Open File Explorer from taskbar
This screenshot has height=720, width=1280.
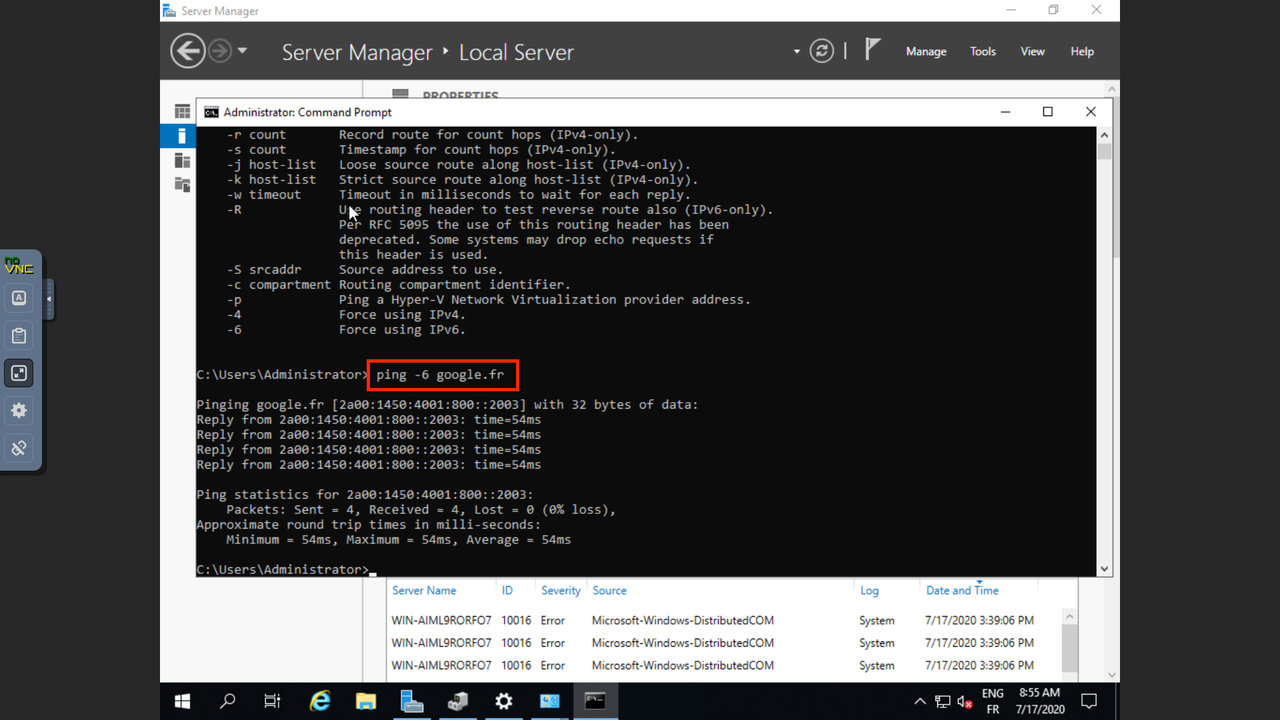pyautogui.click(x=366, y=701)
